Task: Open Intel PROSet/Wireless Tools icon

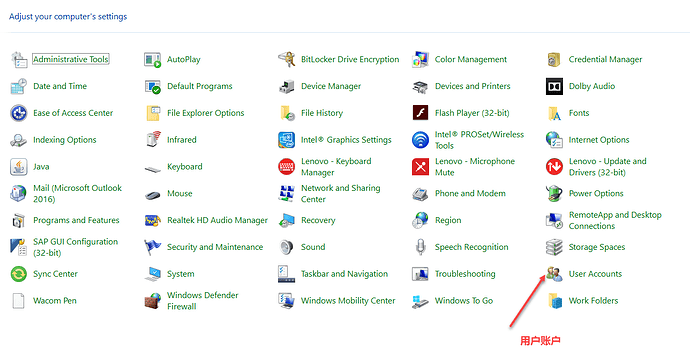Action: tap(420, 140)
